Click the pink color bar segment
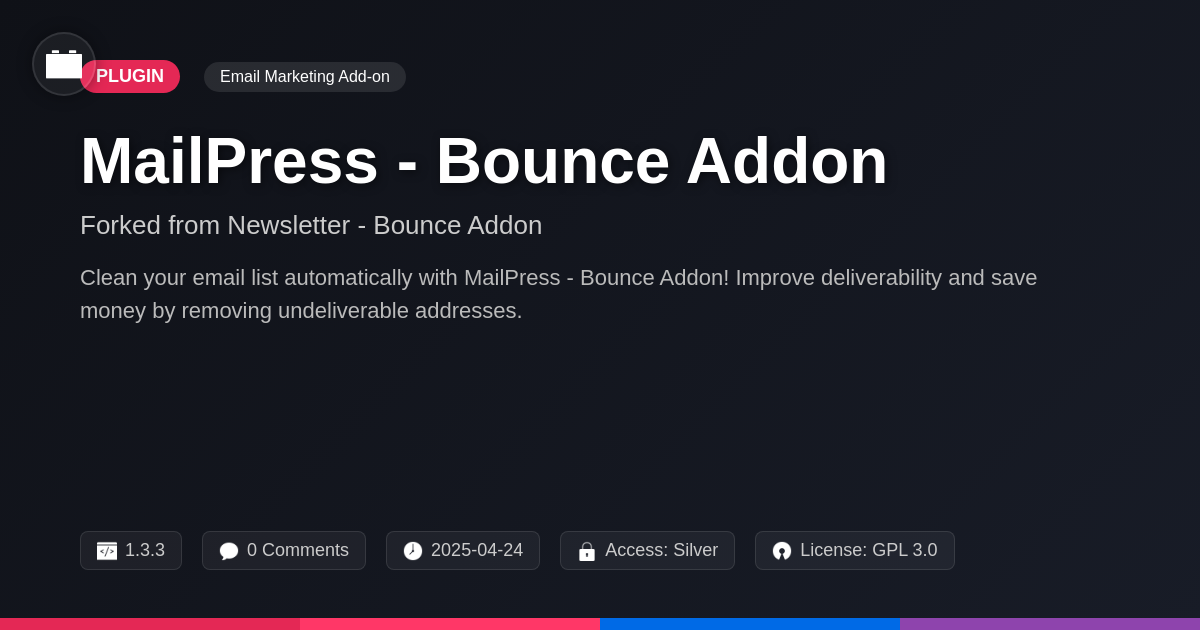1200x630 pixels. (x=450, y=624)
